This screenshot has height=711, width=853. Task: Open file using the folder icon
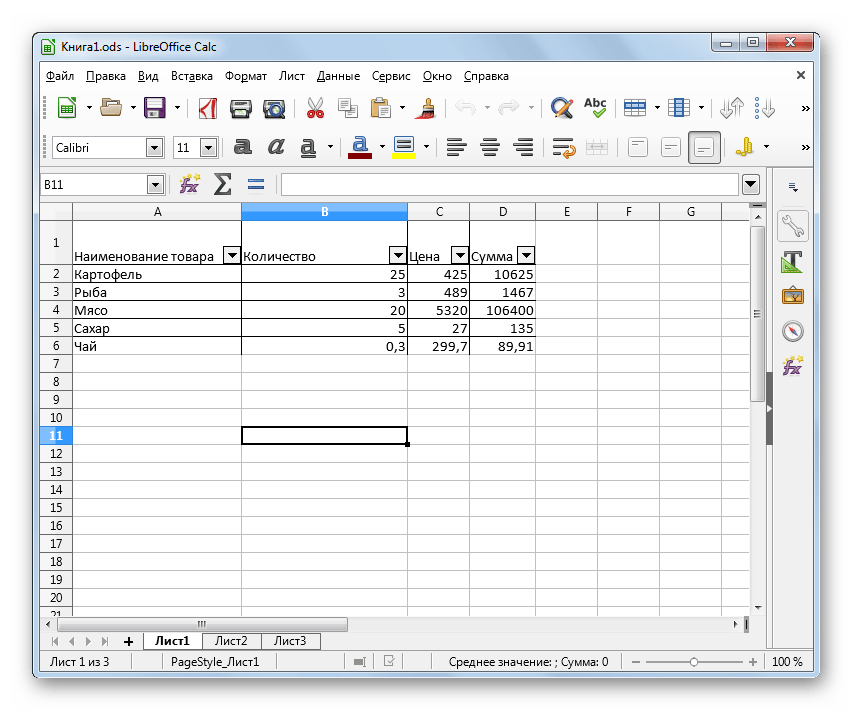pyautogui.click(x=112, y=108)
